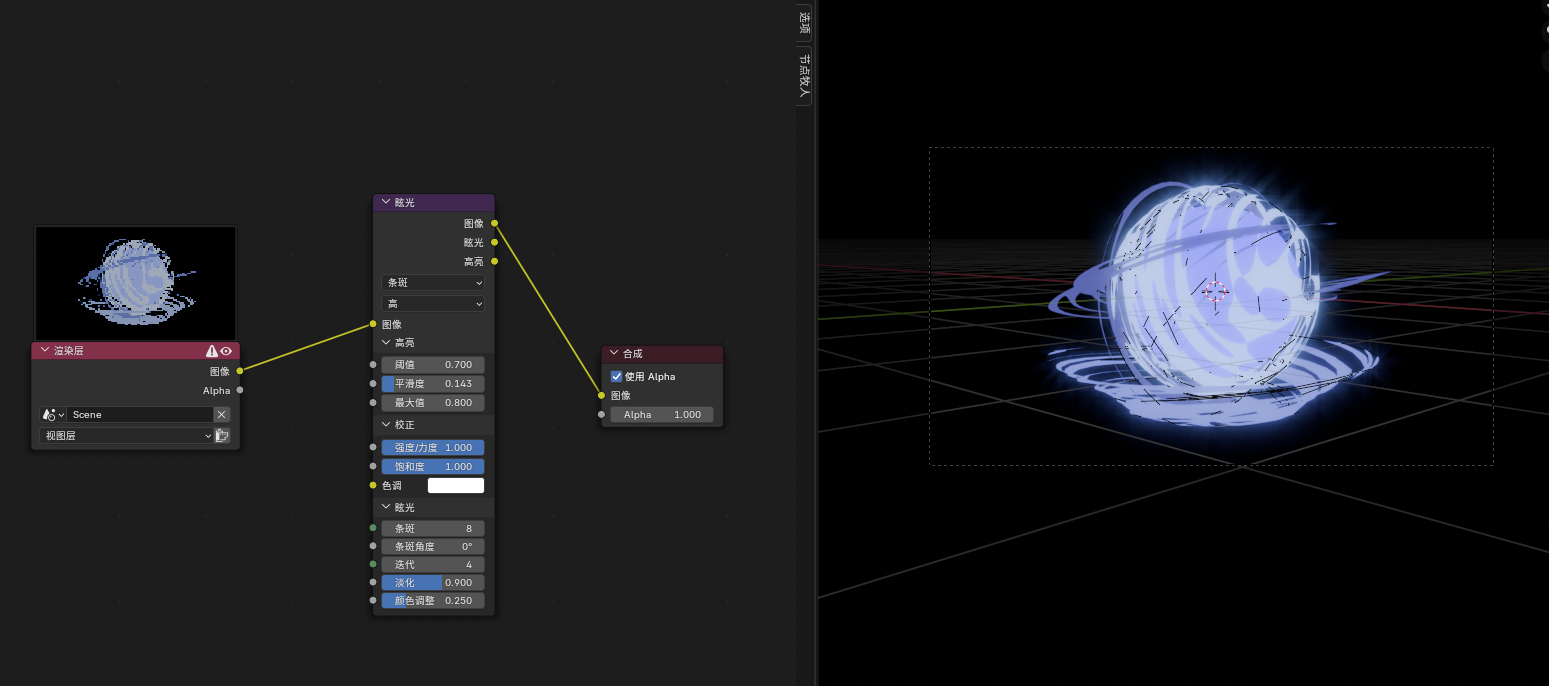The width and height of the screenshot is (1549, 686).
Task: Collapse the 合成 node with its chevron
Action: tap(614, 353)
